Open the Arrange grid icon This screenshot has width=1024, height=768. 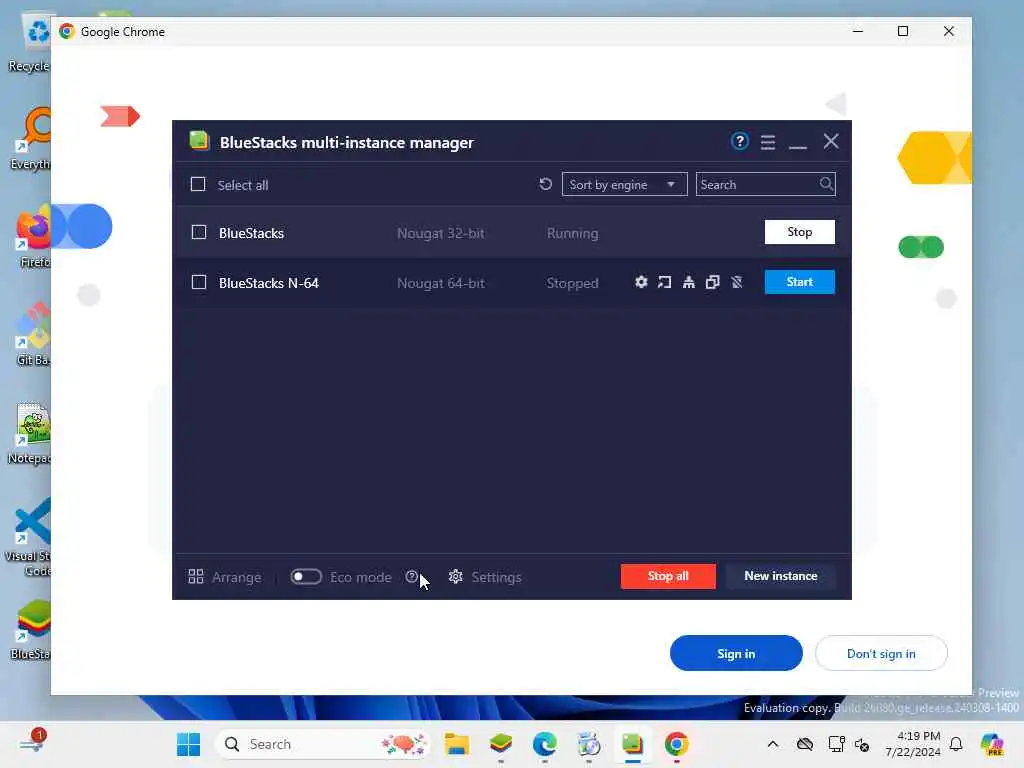pos(195,577)
